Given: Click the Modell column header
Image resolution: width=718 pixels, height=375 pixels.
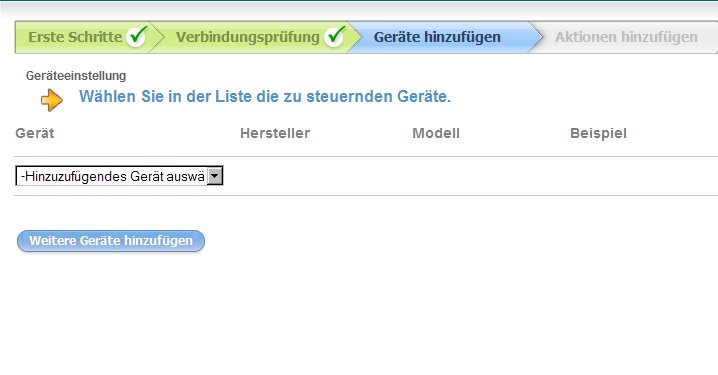Looking at the screenshot, I should [436, 133].
